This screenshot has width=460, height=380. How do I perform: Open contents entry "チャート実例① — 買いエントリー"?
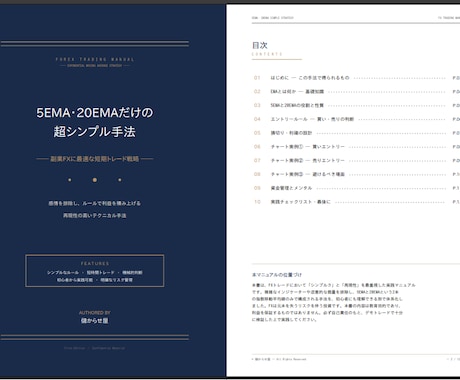tap(307, 147)
